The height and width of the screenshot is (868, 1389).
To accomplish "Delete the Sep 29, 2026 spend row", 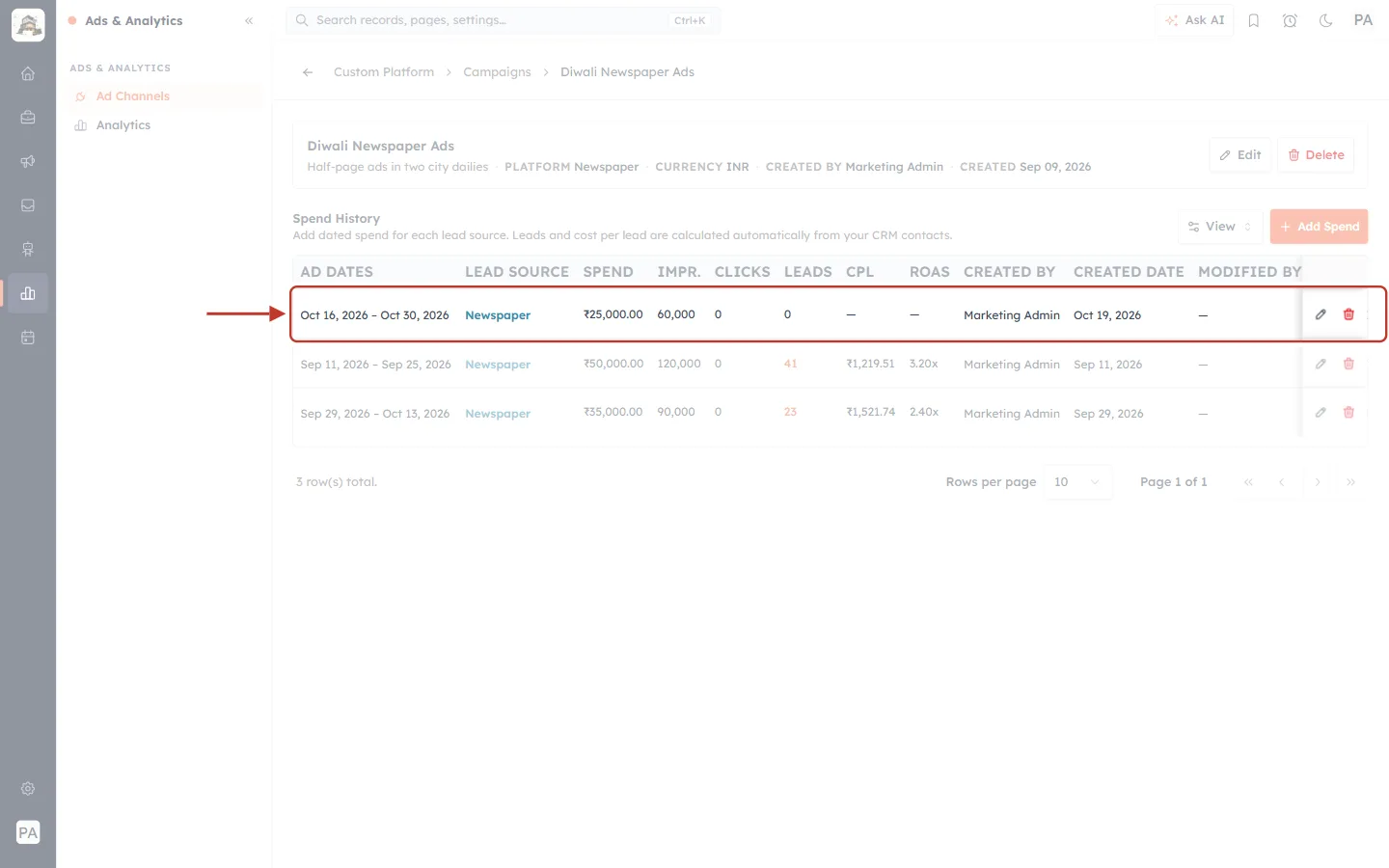I will coord(1348,413).
